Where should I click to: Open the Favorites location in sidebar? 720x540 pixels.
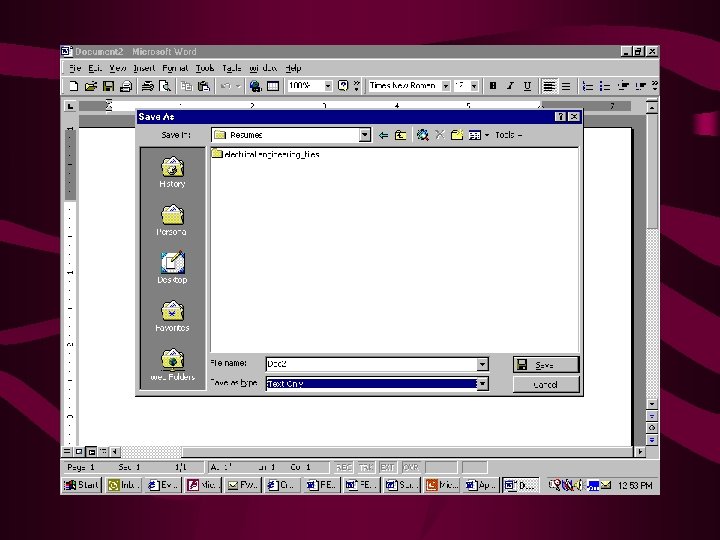pyautogui.click(x=172, y=316)
